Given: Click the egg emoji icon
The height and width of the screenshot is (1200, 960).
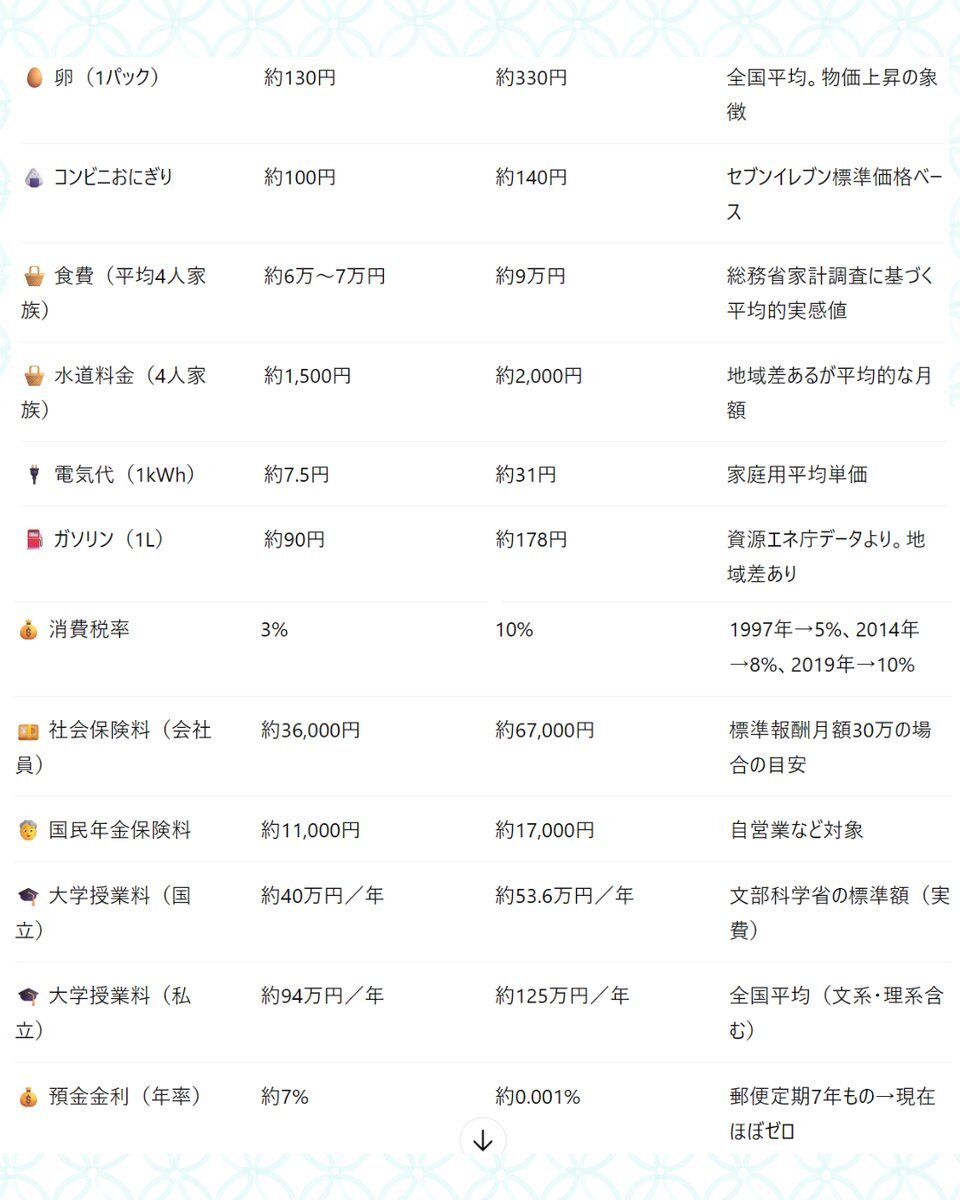Looking at the screenshot, I should pyautogui.click(x=34, y=78).
